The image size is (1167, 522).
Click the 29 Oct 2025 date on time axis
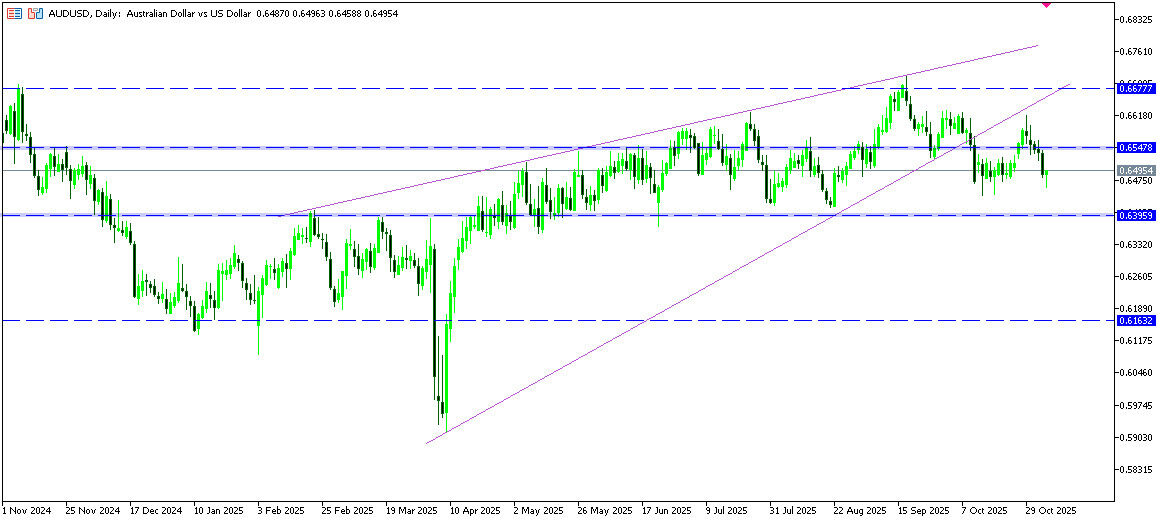1052,509
